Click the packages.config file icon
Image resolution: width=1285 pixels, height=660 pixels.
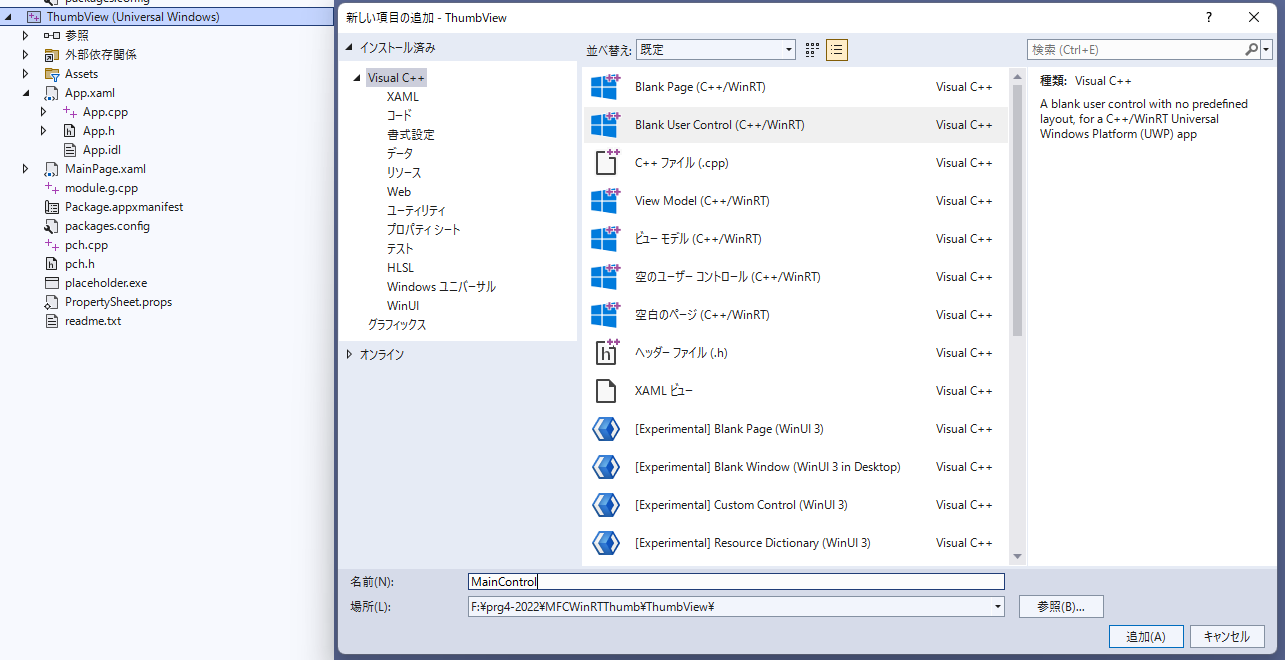click(52, 226)
